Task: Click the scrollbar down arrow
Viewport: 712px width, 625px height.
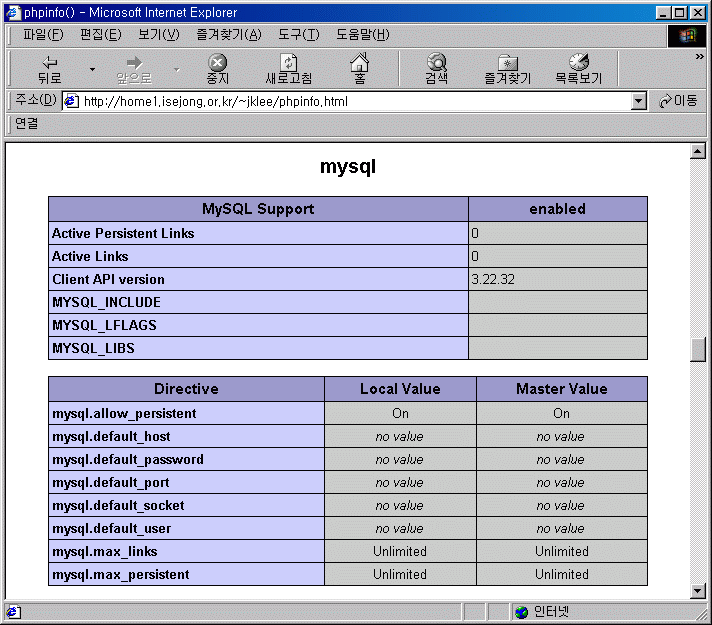Action: (698, 591)
